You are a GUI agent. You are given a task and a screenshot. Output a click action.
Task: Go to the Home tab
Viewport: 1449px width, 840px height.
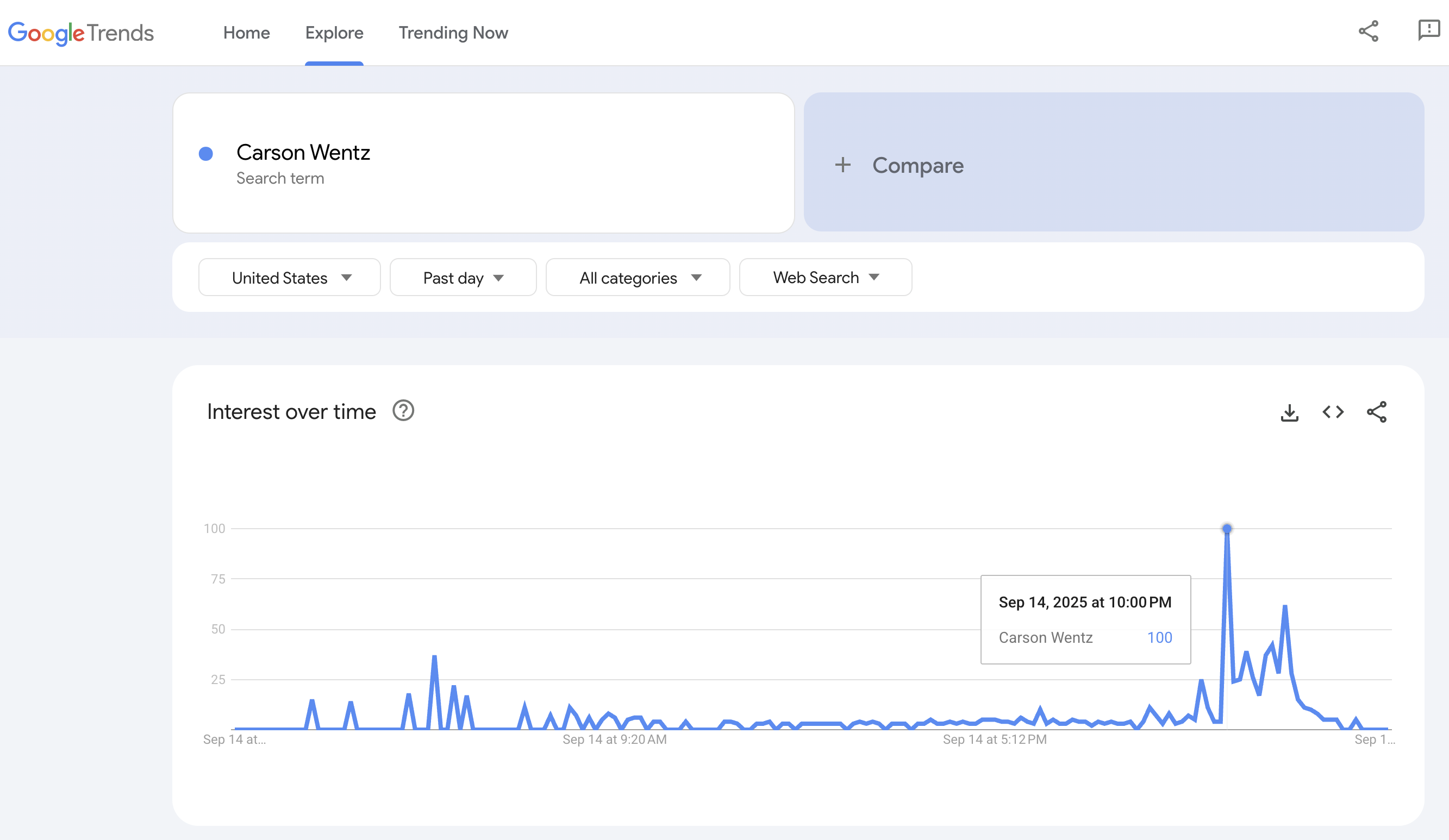[246, 33]
